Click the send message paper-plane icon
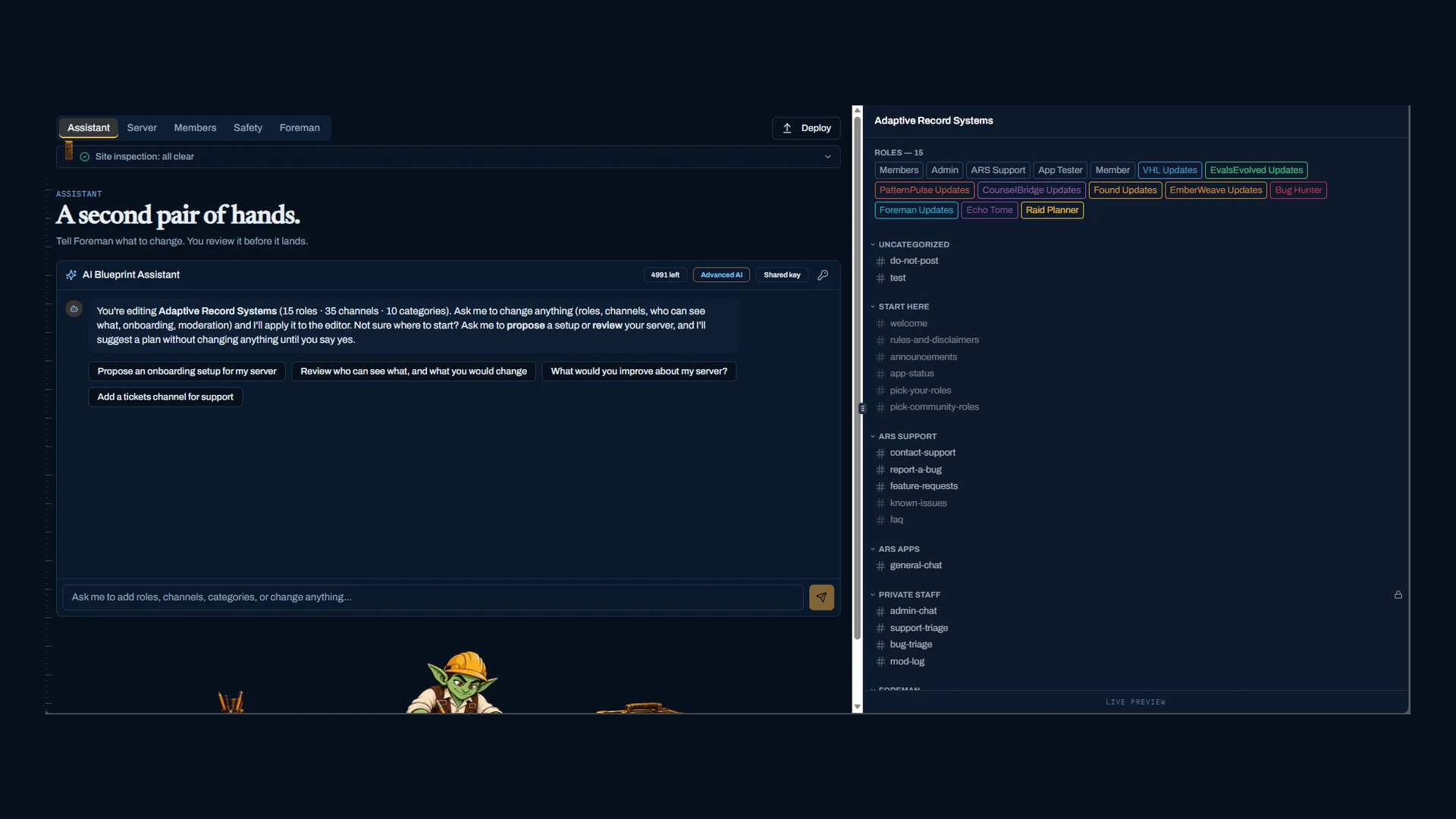 [821, 598]
